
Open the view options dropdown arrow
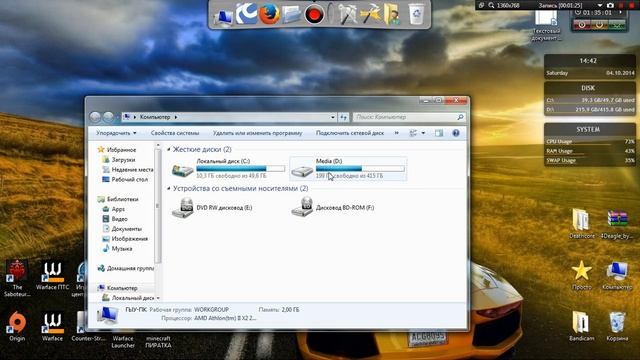point(423,133)
